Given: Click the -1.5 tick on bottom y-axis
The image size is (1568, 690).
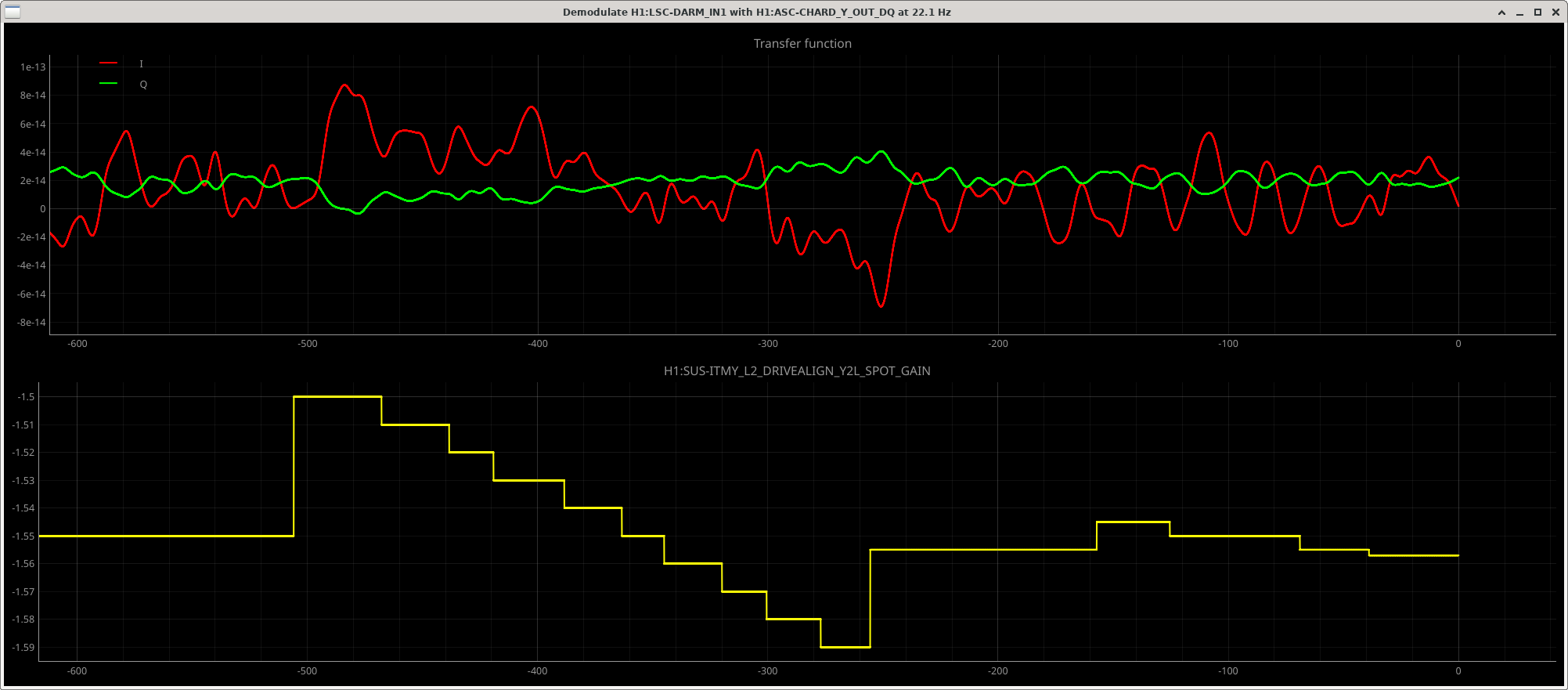Looking at the screenshot, I should (26, 397).
